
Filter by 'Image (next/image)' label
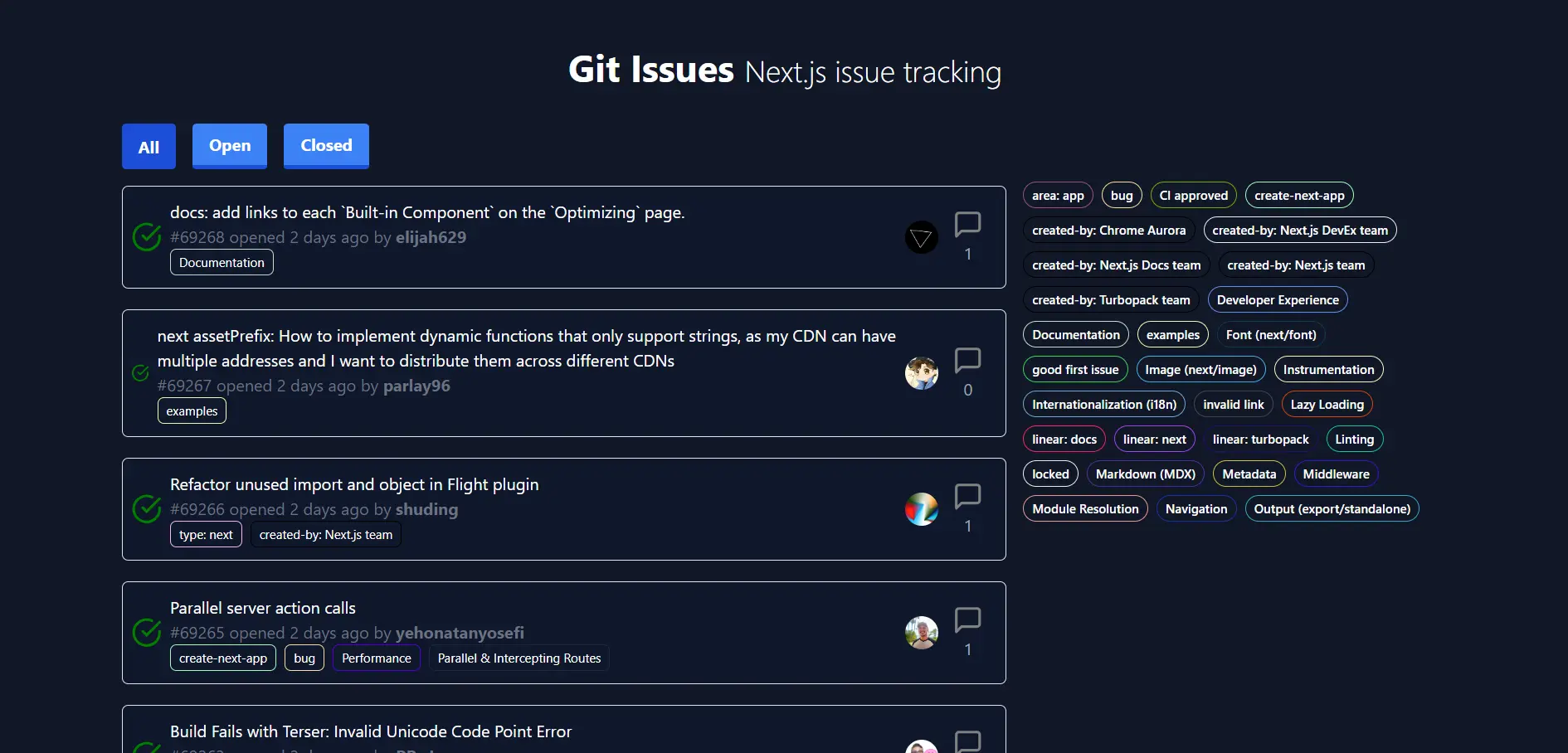click(1201, 370)
